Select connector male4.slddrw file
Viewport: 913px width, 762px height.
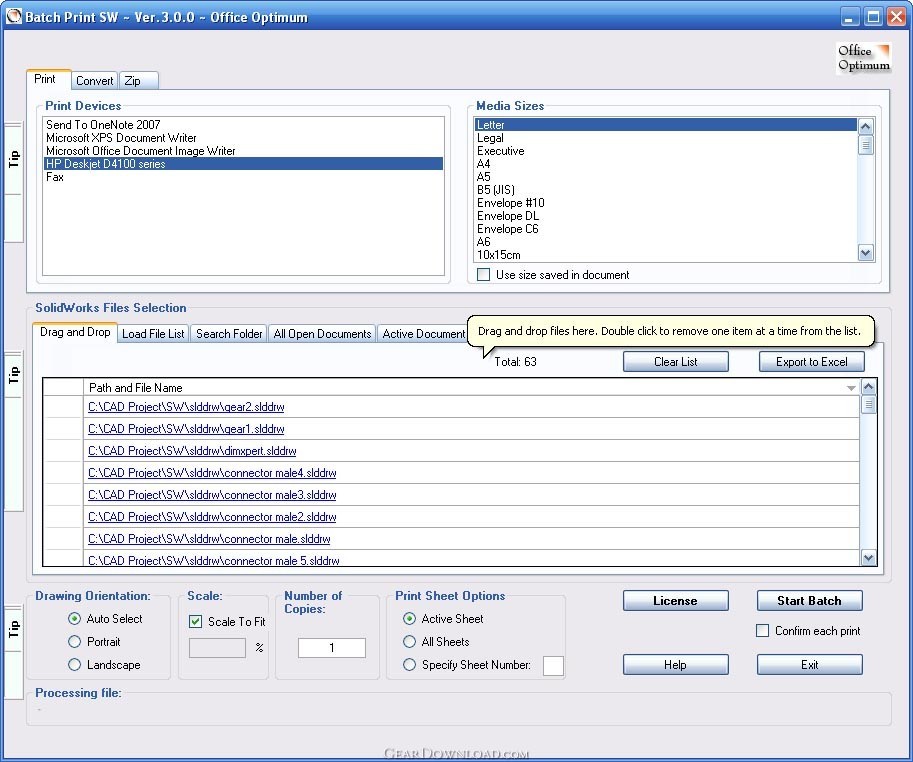pyautogui.click(x=212, y=473)
